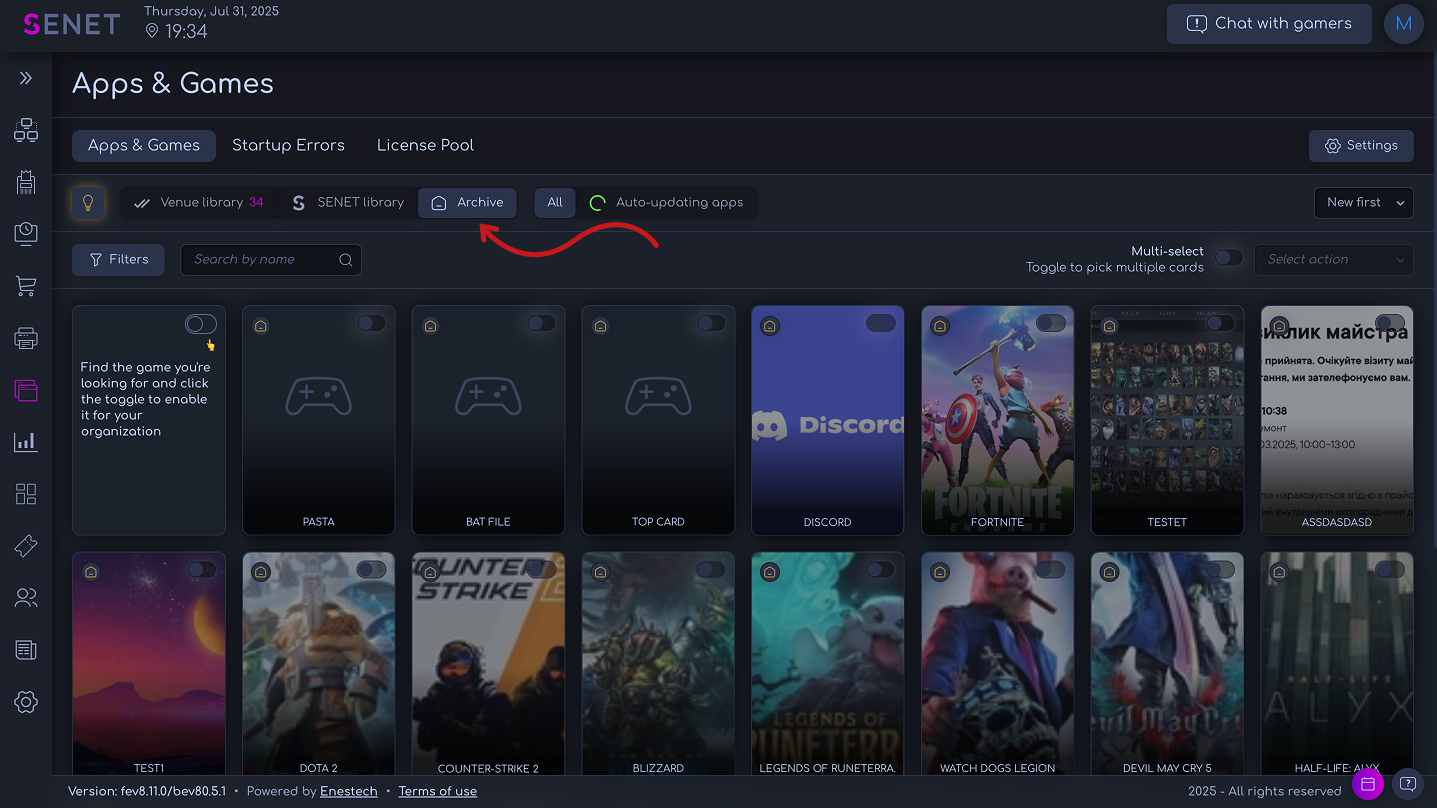Open the shopping cart icon in the sidebar
Viewport: 1437px width, 808px height.
26,287
